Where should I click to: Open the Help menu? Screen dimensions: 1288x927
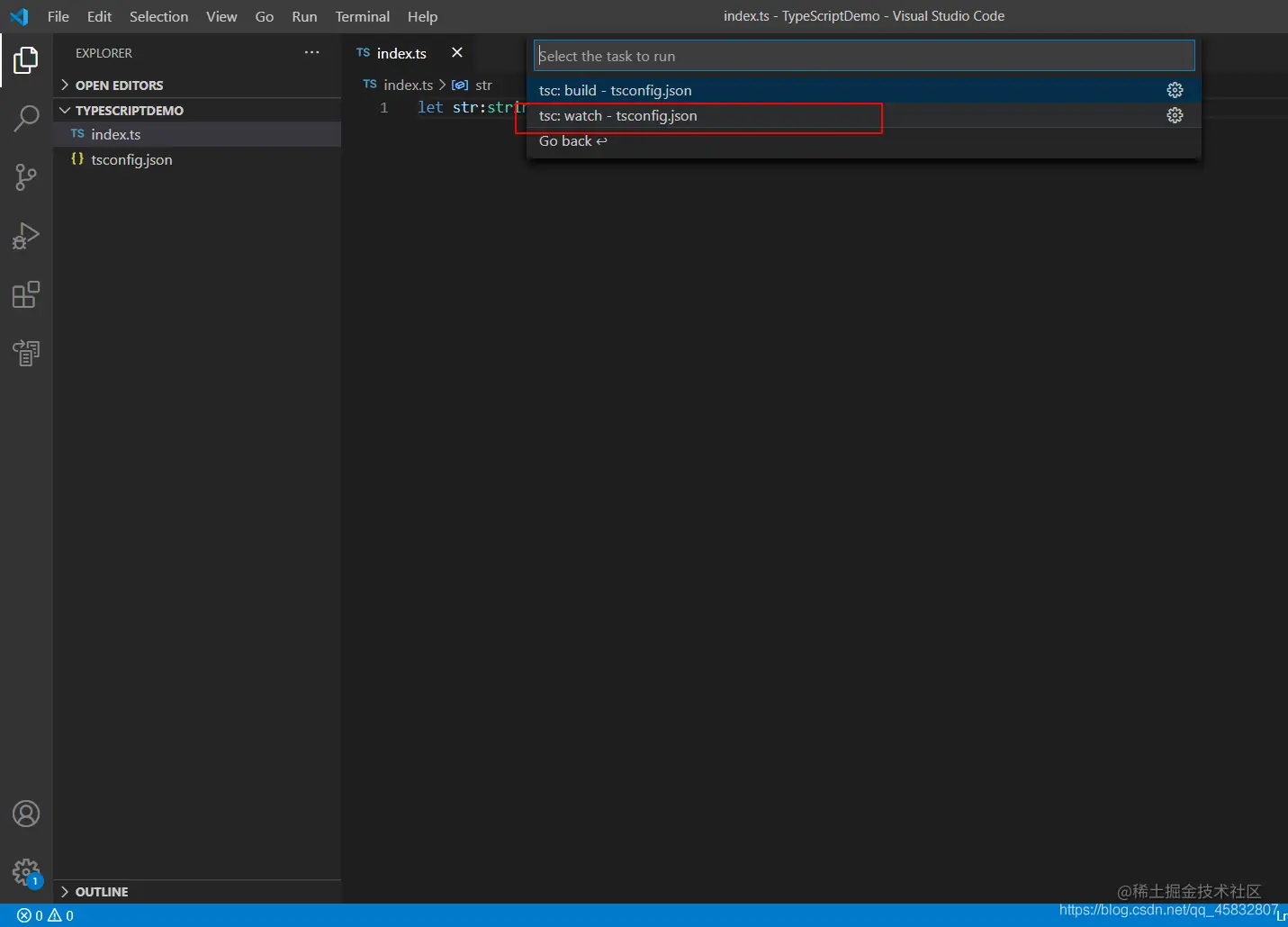point(422,16)
